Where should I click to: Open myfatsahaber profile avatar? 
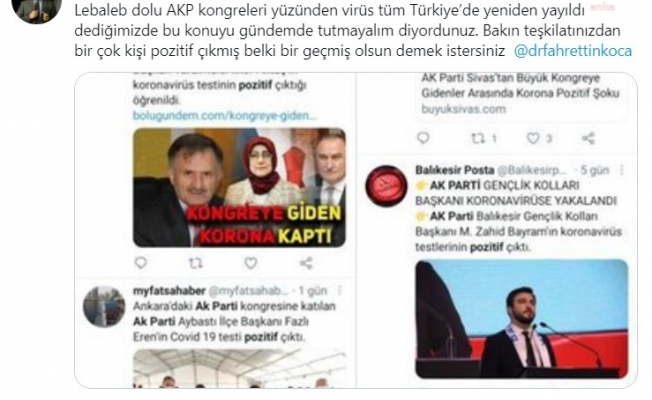104,306
